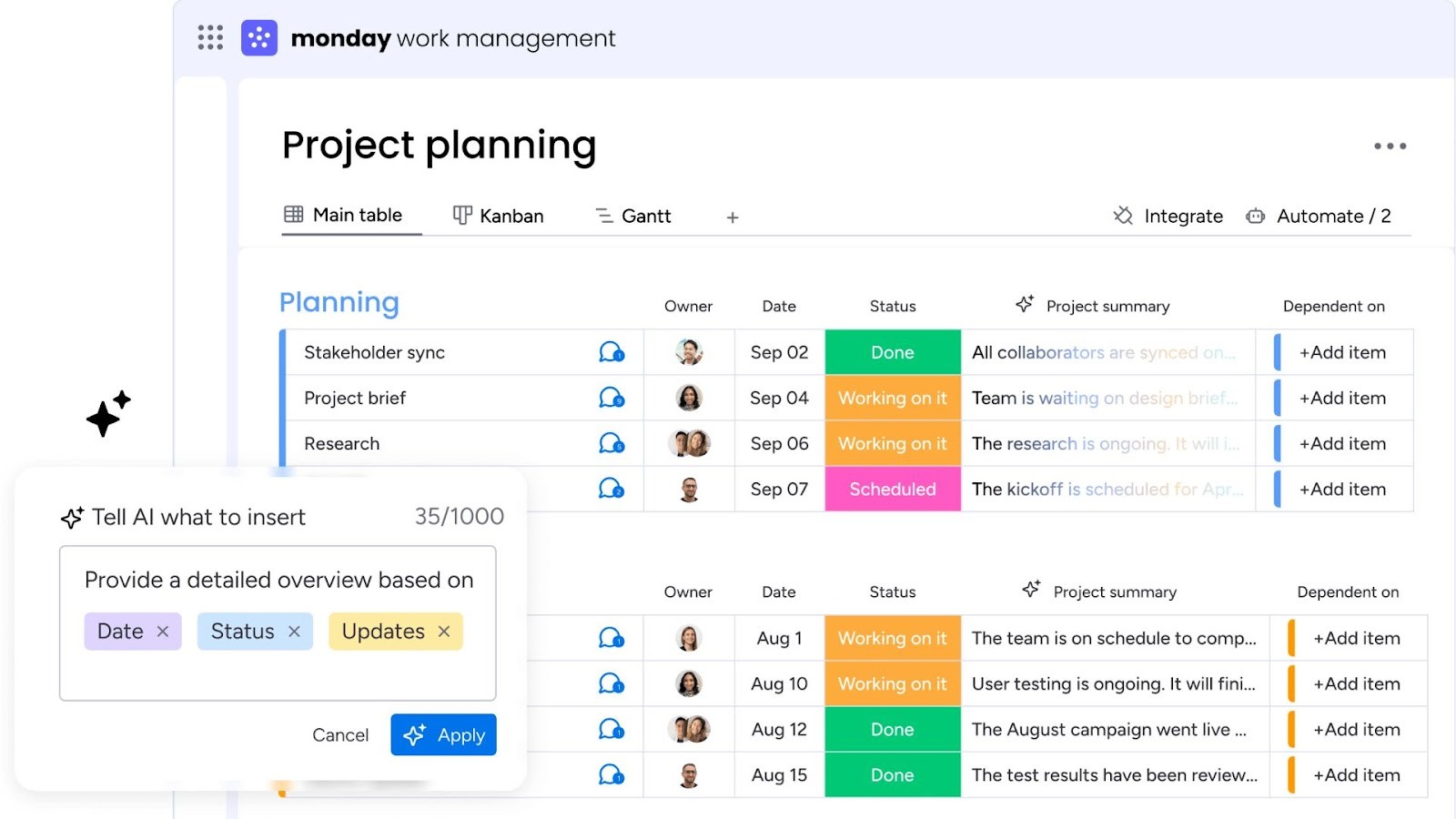Click the pink Scheduled status cell

892,489
